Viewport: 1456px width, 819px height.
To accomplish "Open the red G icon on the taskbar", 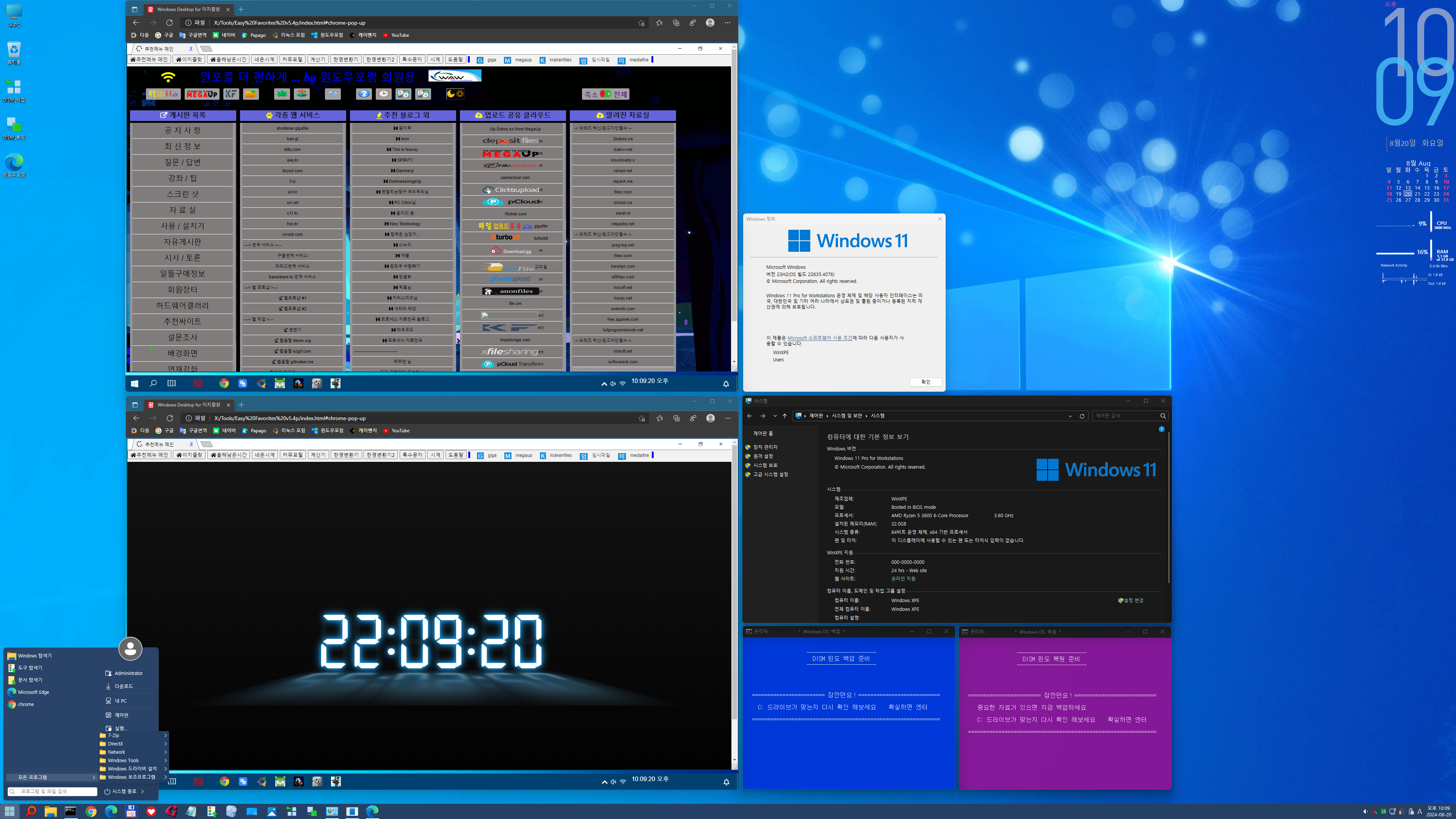I will [171, 812].
